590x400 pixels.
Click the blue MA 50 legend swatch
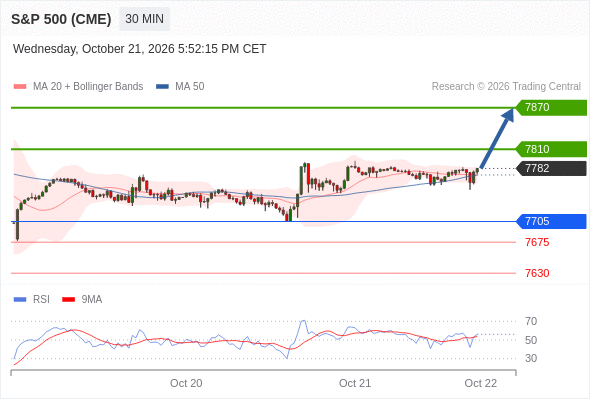[162, 87]
